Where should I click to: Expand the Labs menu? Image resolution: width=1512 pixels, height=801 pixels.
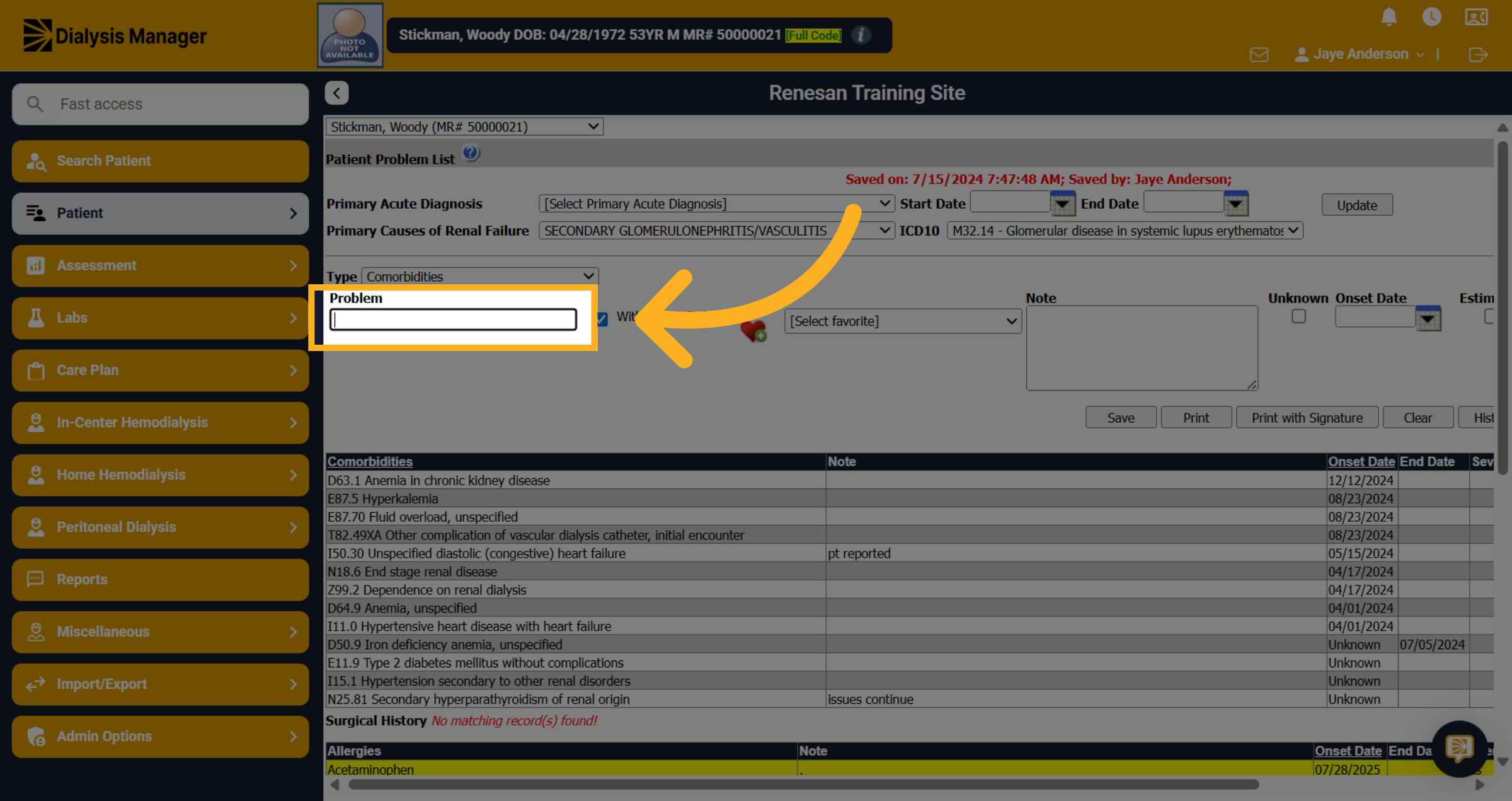(x=160, y=318)
